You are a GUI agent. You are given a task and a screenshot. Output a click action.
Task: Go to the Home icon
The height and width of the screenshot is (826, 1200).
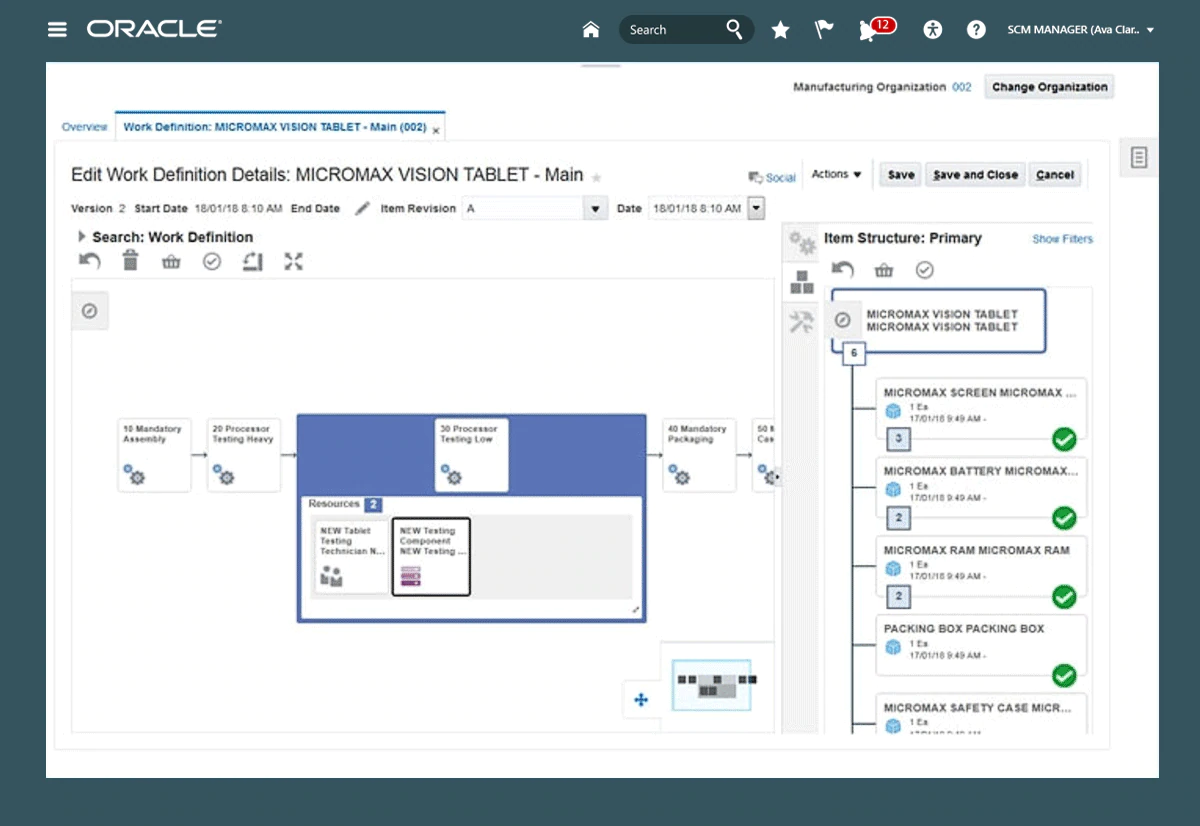tap(591, 30)
